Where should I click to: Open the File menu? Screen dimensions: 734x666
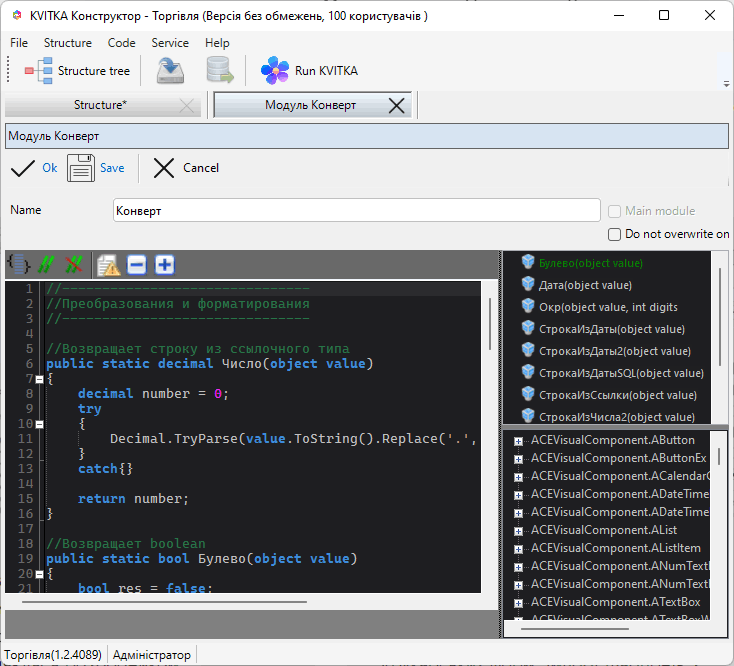pos(19,43)
